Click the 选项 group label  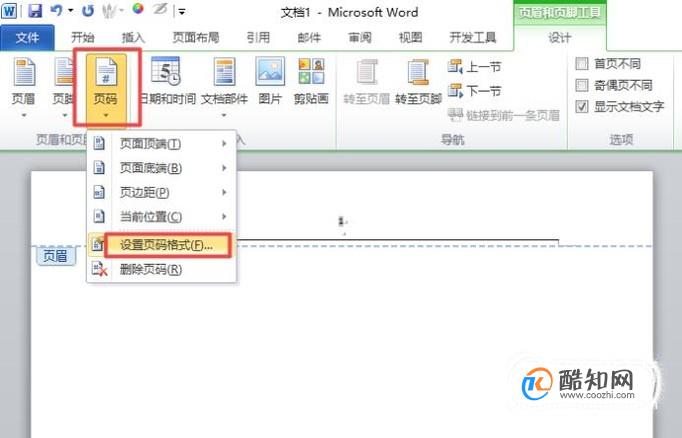click(621, 140)
